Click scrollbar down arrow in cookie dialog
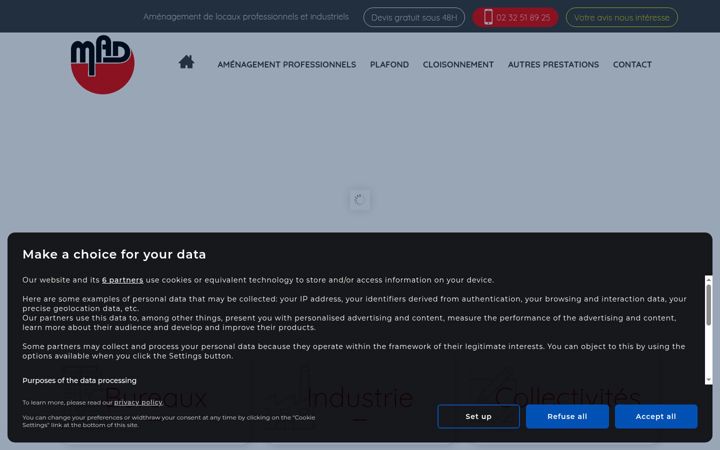720x450 pixels. pyautogui.click(x=709, y=380)
